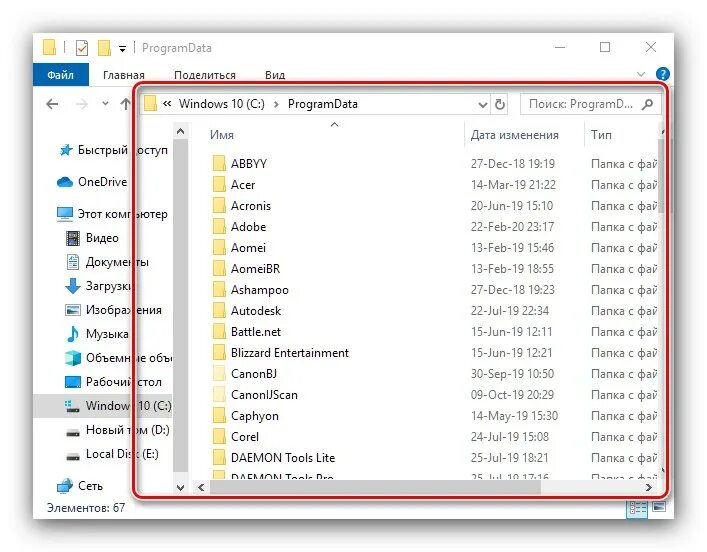Go back with the left arrow
707x552 pixels.
point(52,104)
